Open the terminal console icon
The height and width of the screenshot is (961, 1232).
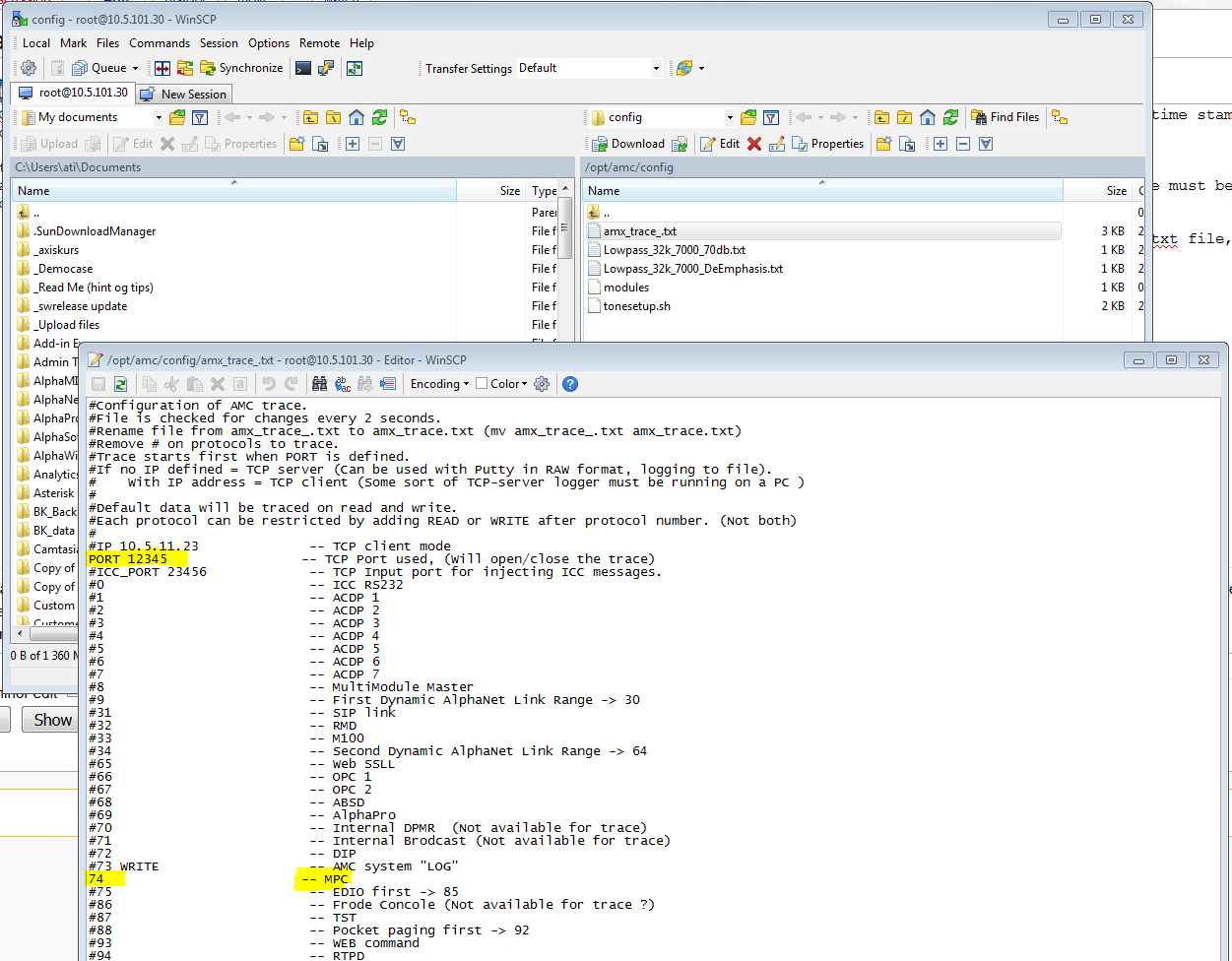(303, 68)
